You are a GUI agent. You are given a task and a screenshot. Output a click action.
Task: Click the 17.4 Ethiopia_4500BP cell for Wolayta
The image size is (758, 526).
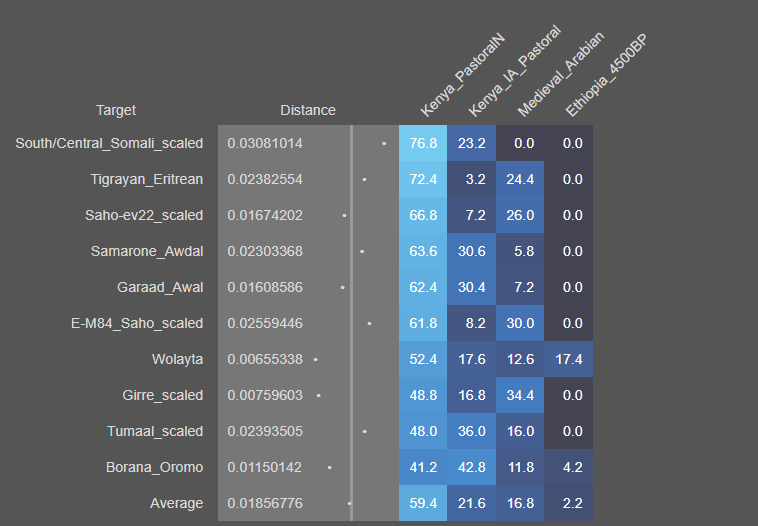point(568,359)
